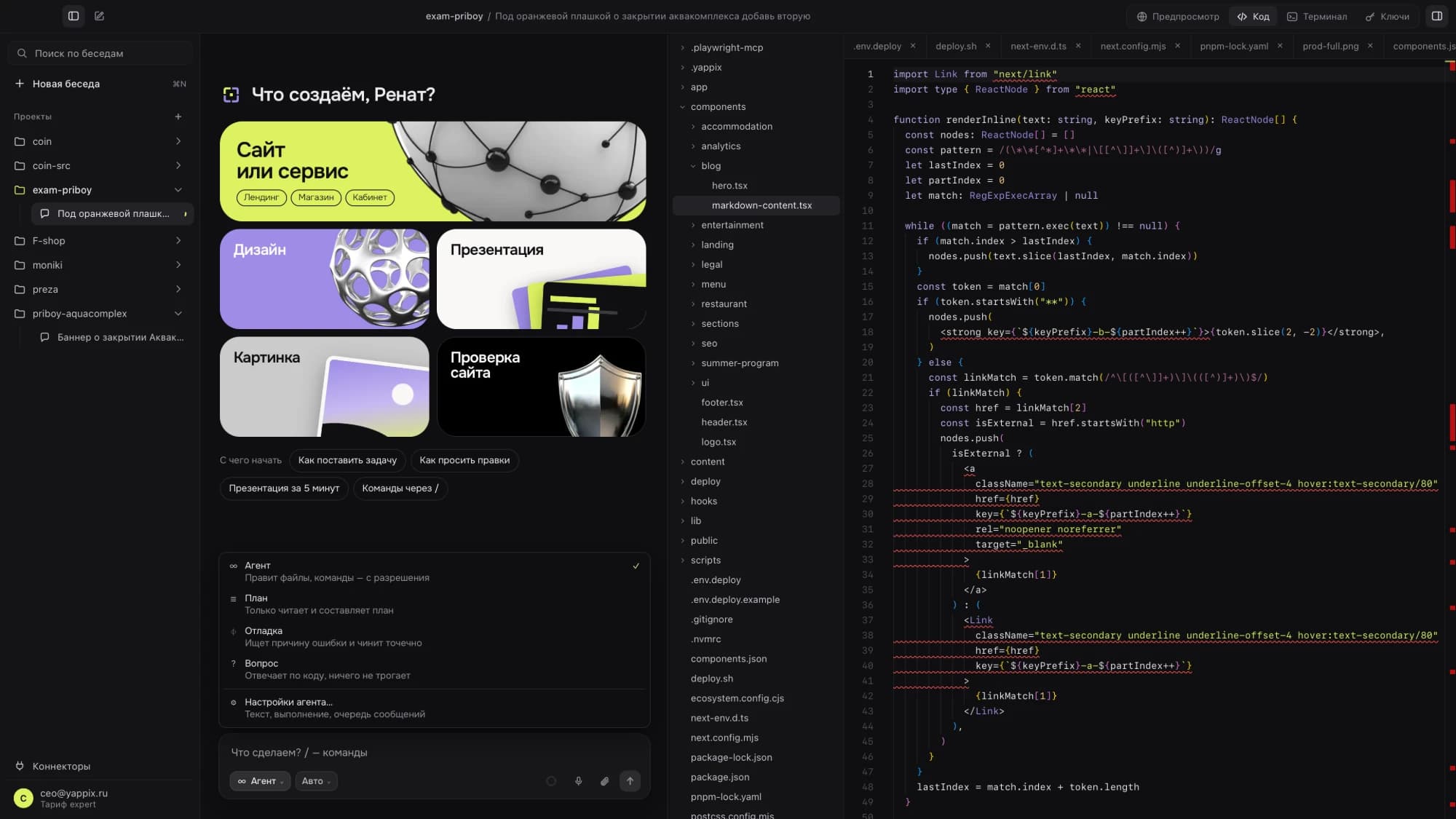Viewport: 1456px width, 819px height.
Task: Expand the coin project
Action: [178, 141]
